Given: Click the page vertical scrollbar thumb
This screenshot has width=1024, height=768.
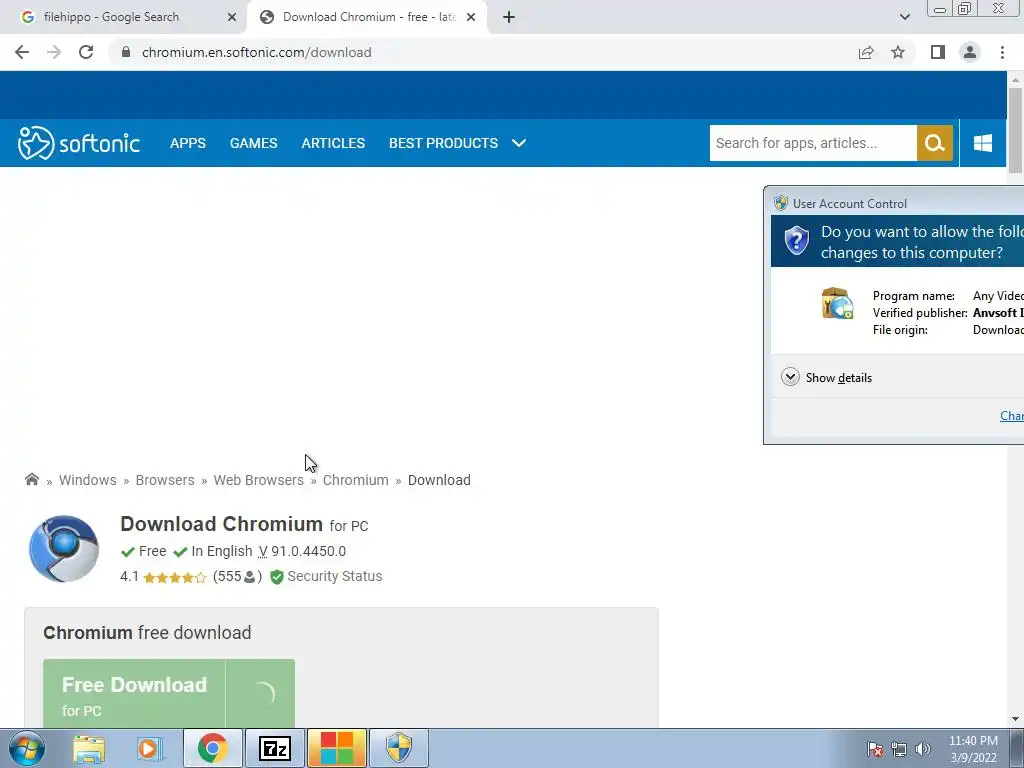Looking at the screenshot, I should point(1015,129).
